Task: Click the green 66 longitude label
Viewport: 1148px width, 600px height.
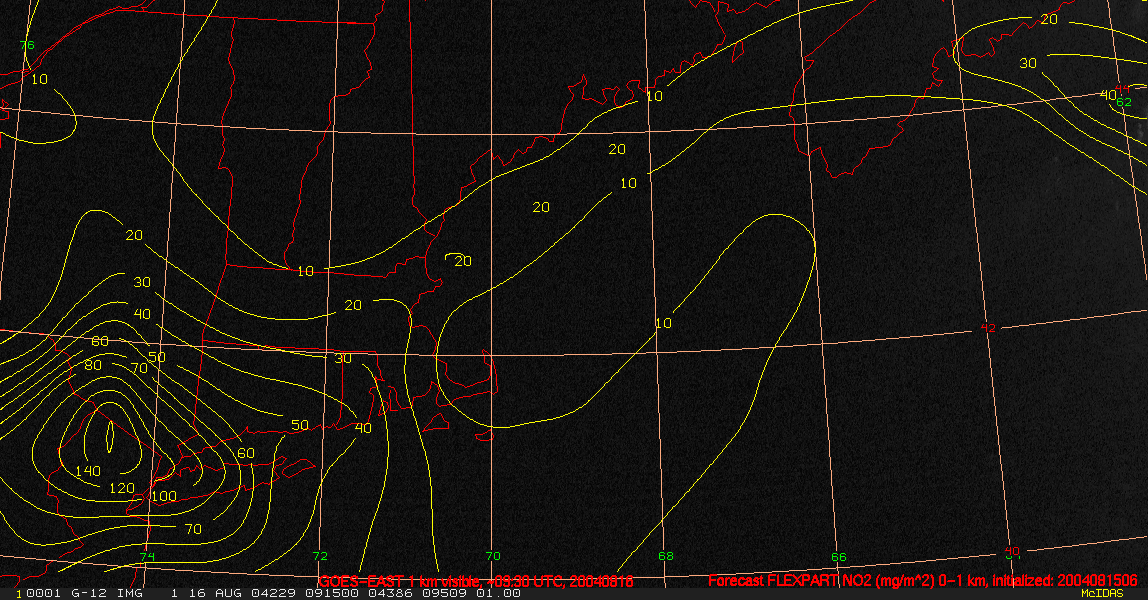Action: click(839, 557)
